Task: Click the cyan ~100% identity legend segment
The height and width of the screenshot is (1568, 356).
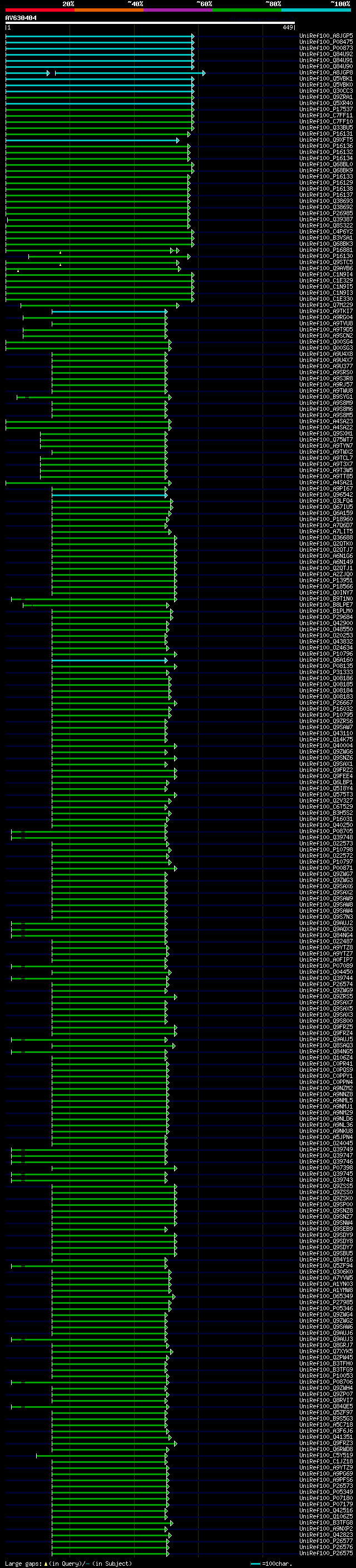Action: pos(316,10)
